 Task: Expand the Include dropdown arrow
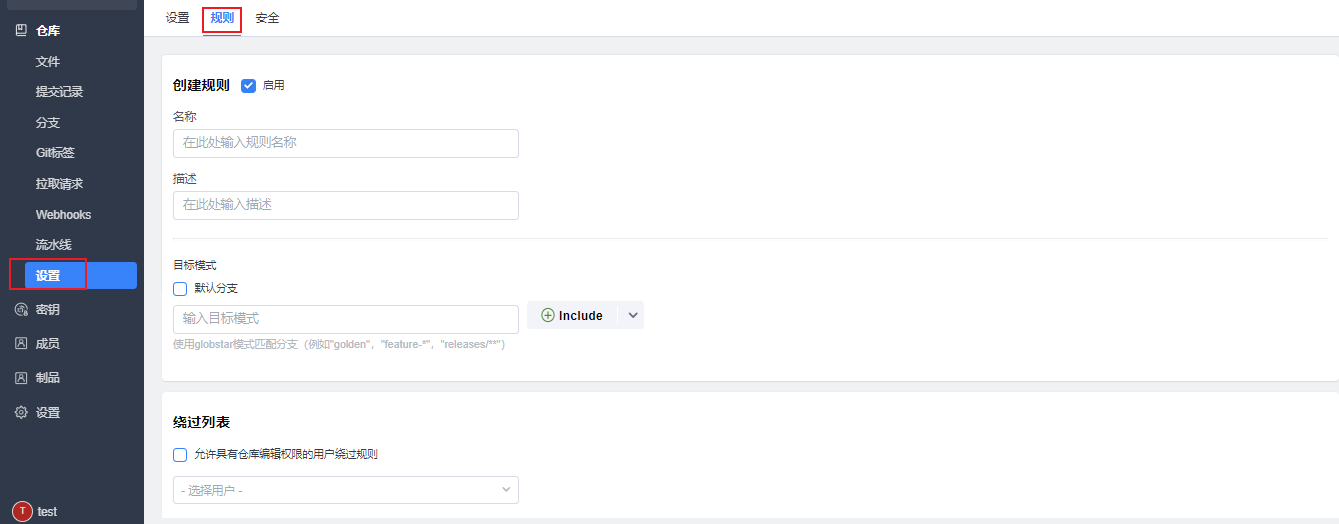632,316
